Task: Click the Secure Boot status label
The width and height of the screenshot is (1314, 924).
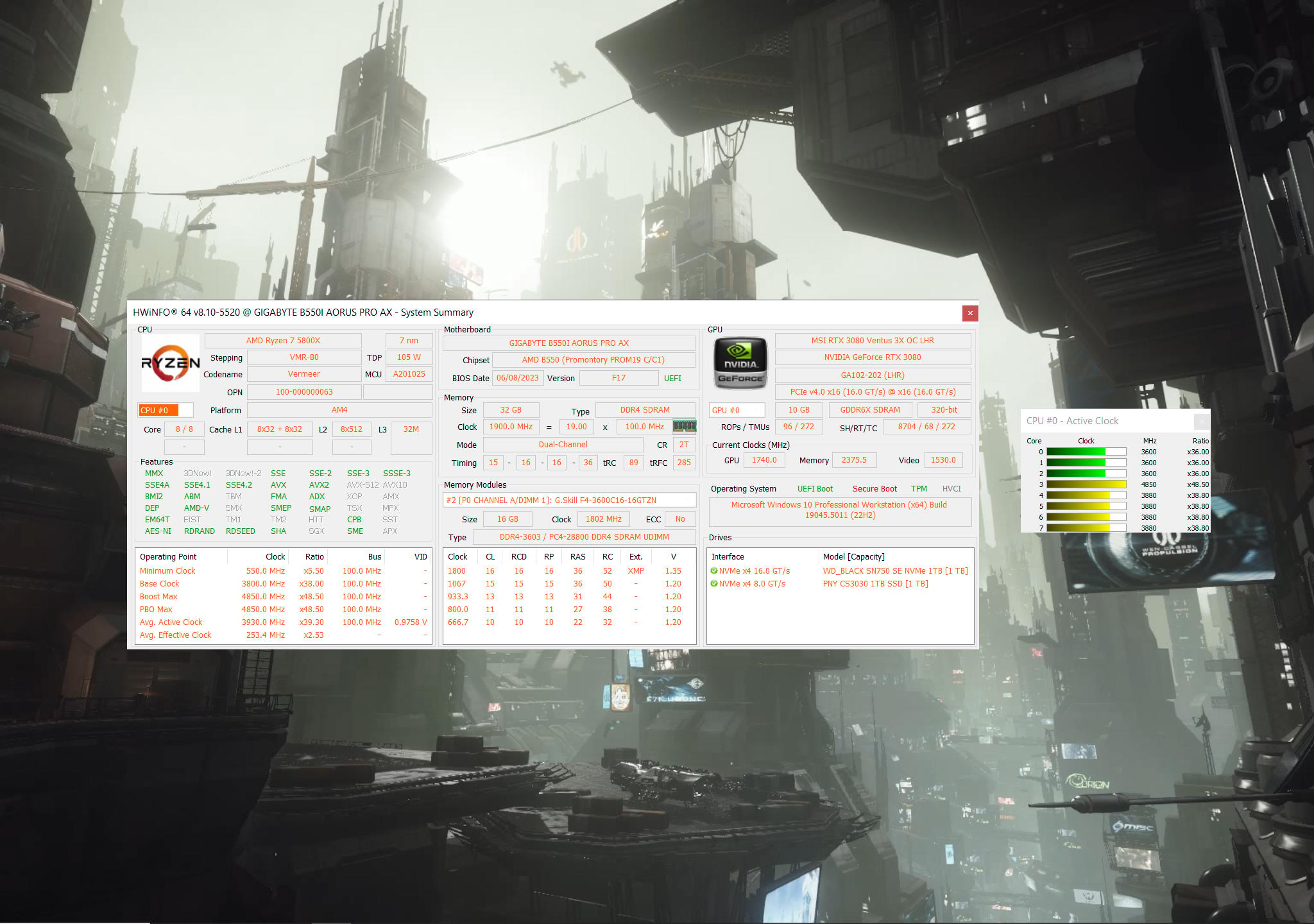Action: (x=875, y=489)
